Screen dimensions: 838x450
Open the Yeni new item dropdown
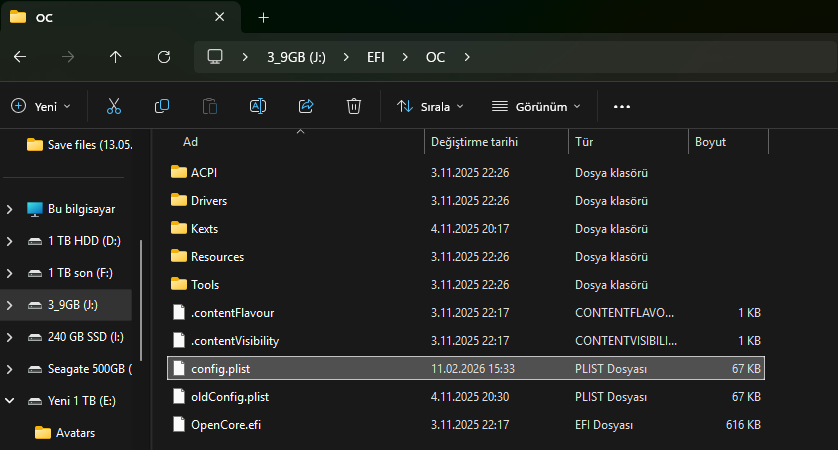(41, 106)
